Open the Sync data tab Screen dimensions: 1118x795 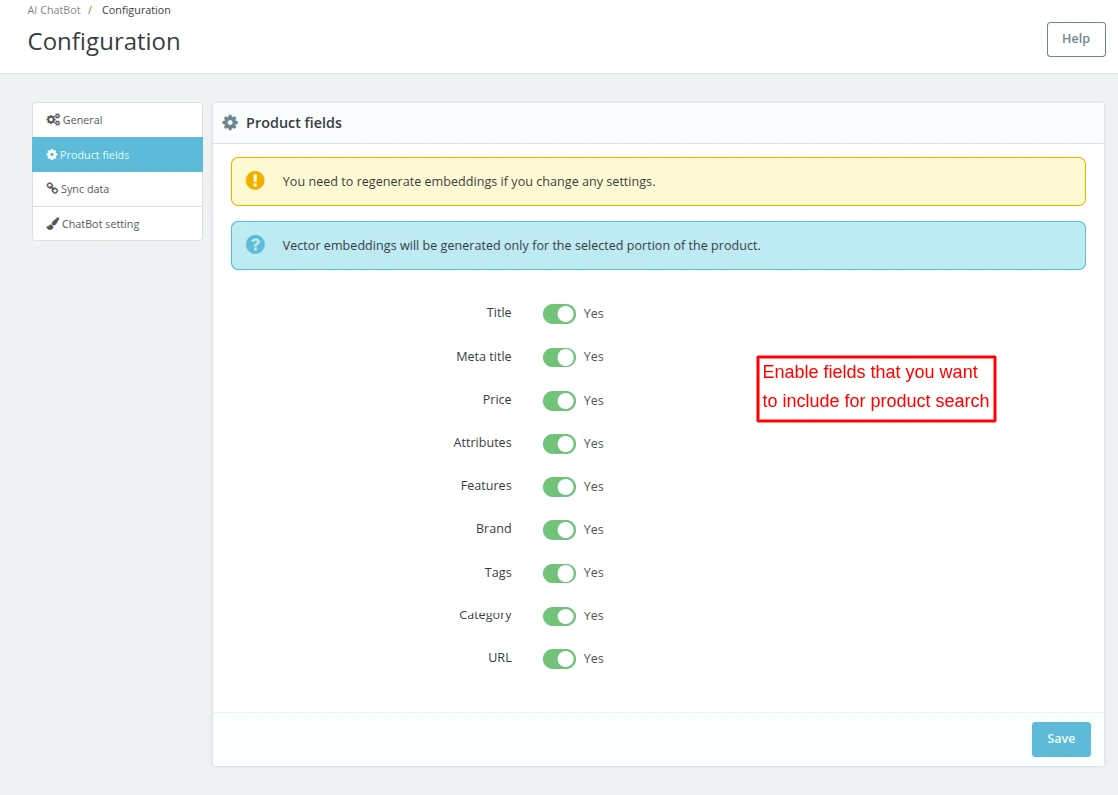click(x=87, y=189)
